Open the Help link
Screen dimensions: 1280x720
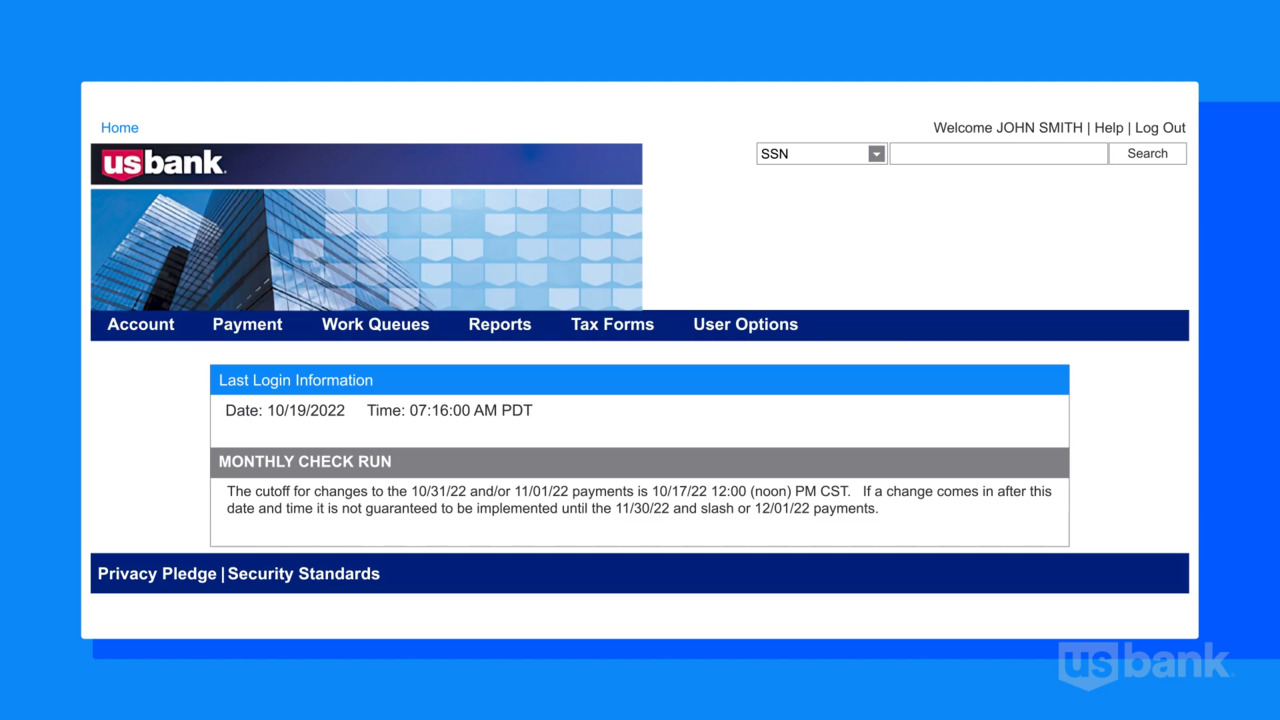tap(1108, 128)
